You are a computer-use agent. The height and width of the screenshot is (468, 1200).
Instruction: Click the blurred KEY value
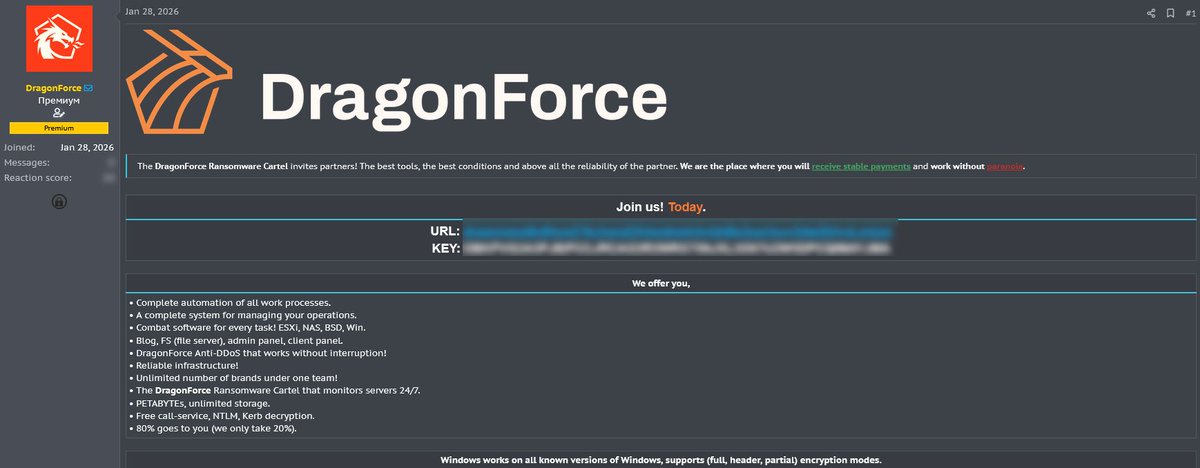coord(678,247)
